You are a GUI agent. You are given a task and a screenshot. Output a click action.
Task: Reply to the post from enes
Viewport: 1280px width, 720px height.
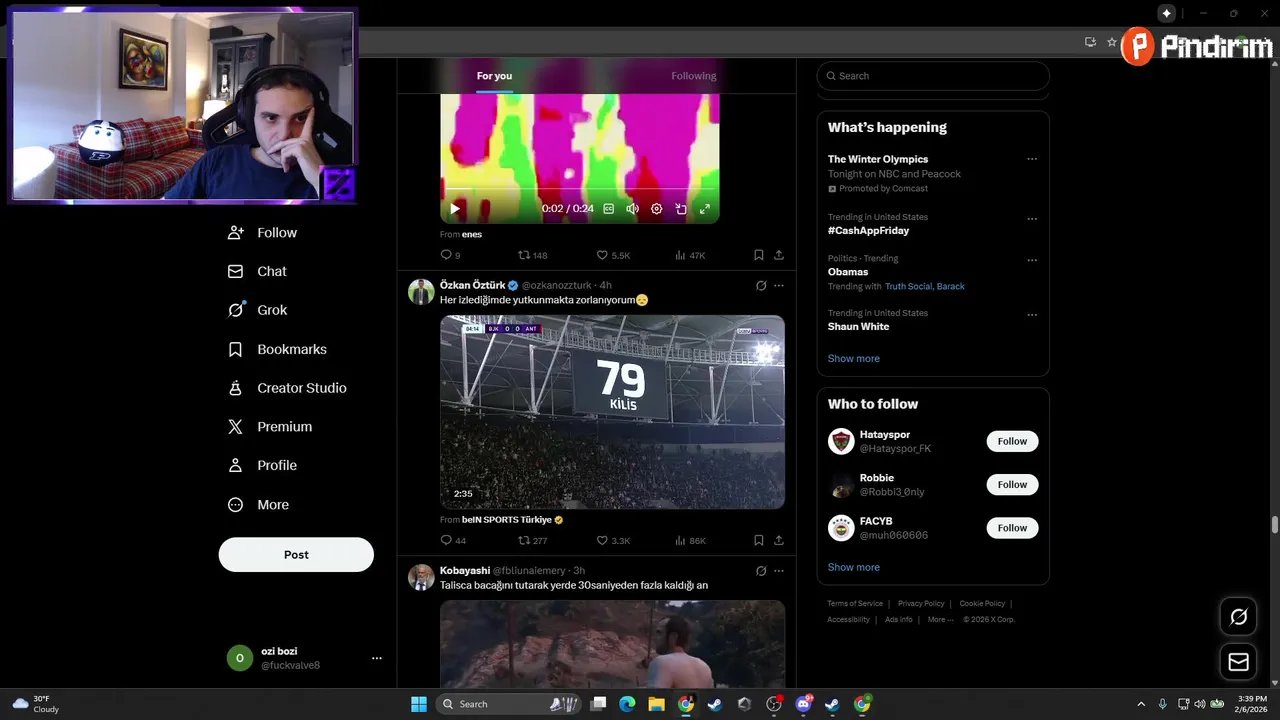coord(450,255)
